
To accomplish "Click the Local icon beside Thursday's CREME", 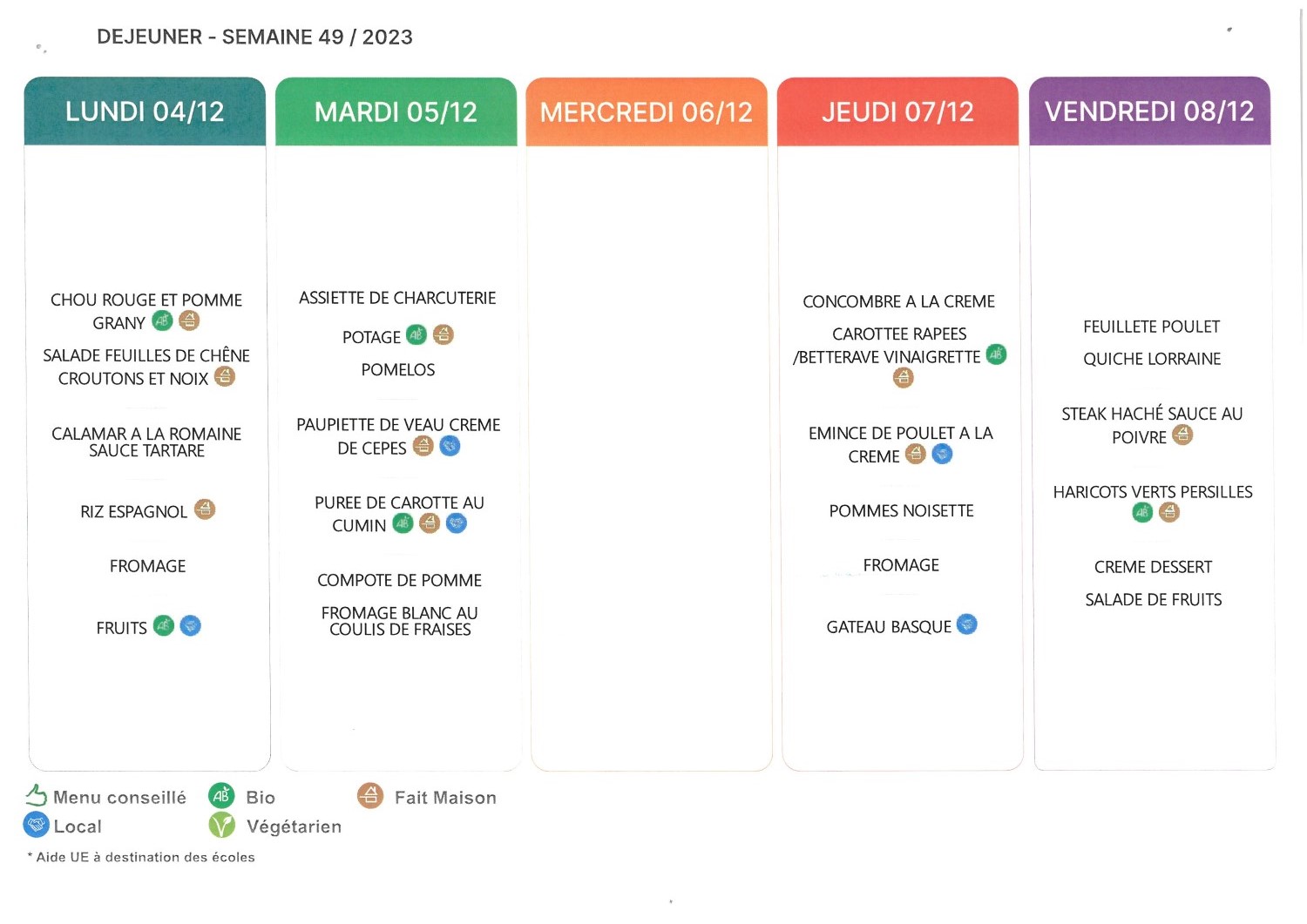I will pos(943,454).
